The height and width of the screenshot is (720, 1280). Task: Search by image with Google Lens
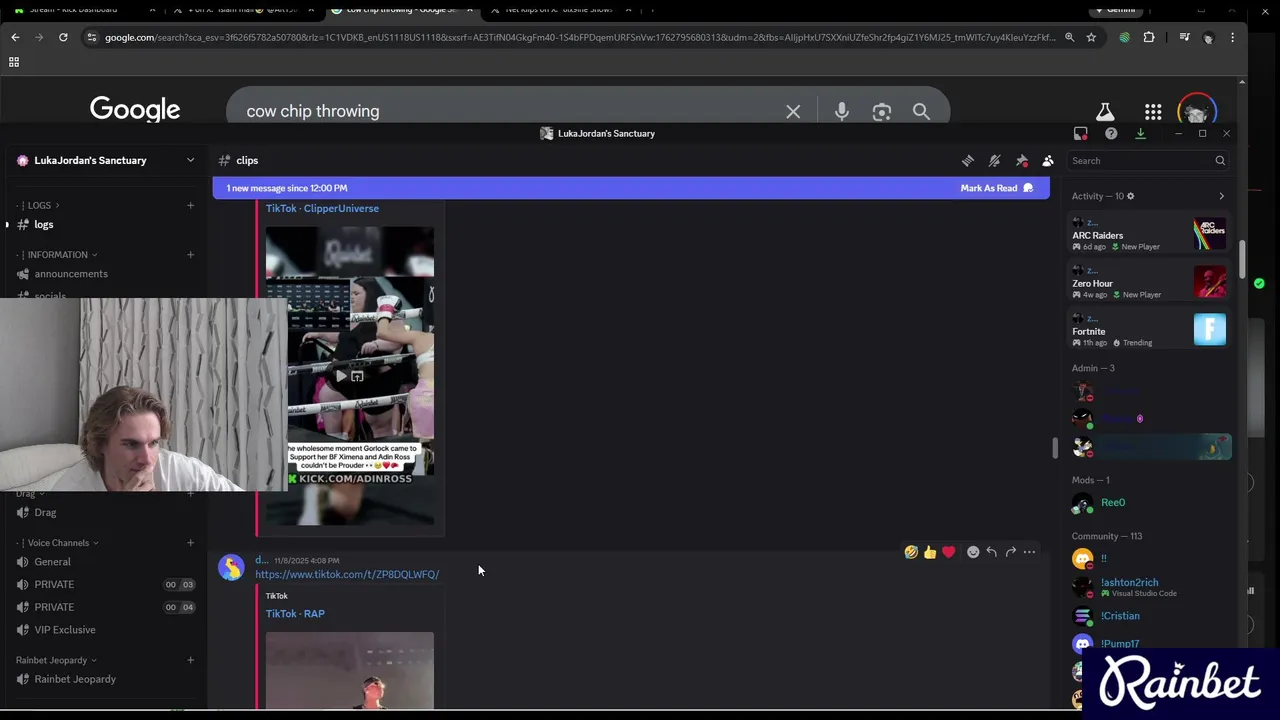[881, 111]
